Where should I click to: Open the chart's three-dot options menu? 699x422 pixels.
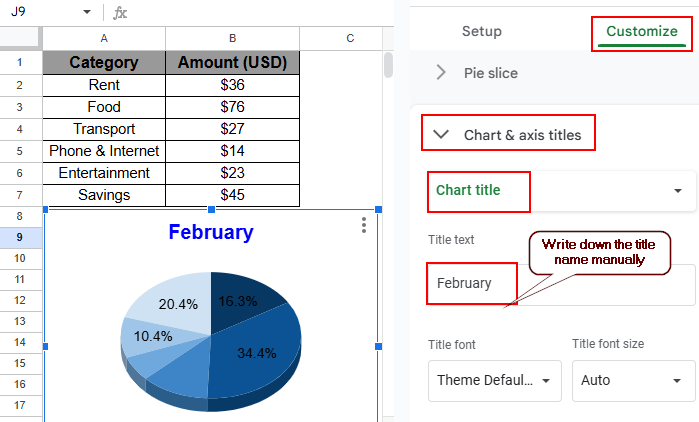[364, 226]
